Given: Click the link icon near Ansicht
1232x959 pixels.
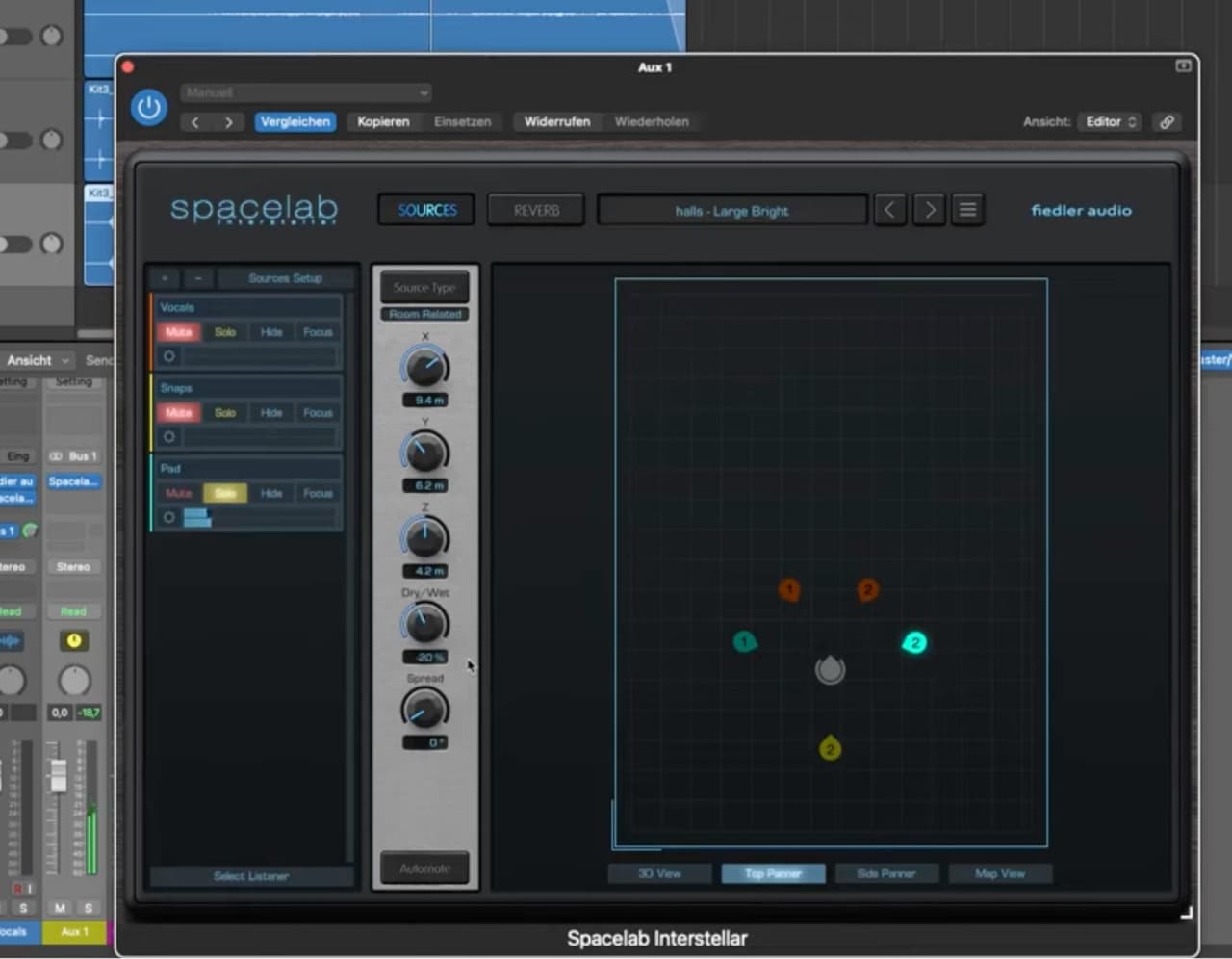Looking at the screenshot, I should (1167, 121).
